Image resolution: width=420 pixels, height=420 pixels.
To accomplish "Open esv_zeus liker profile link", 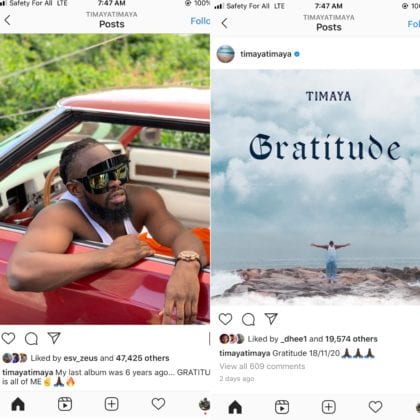I will (81, 358).
